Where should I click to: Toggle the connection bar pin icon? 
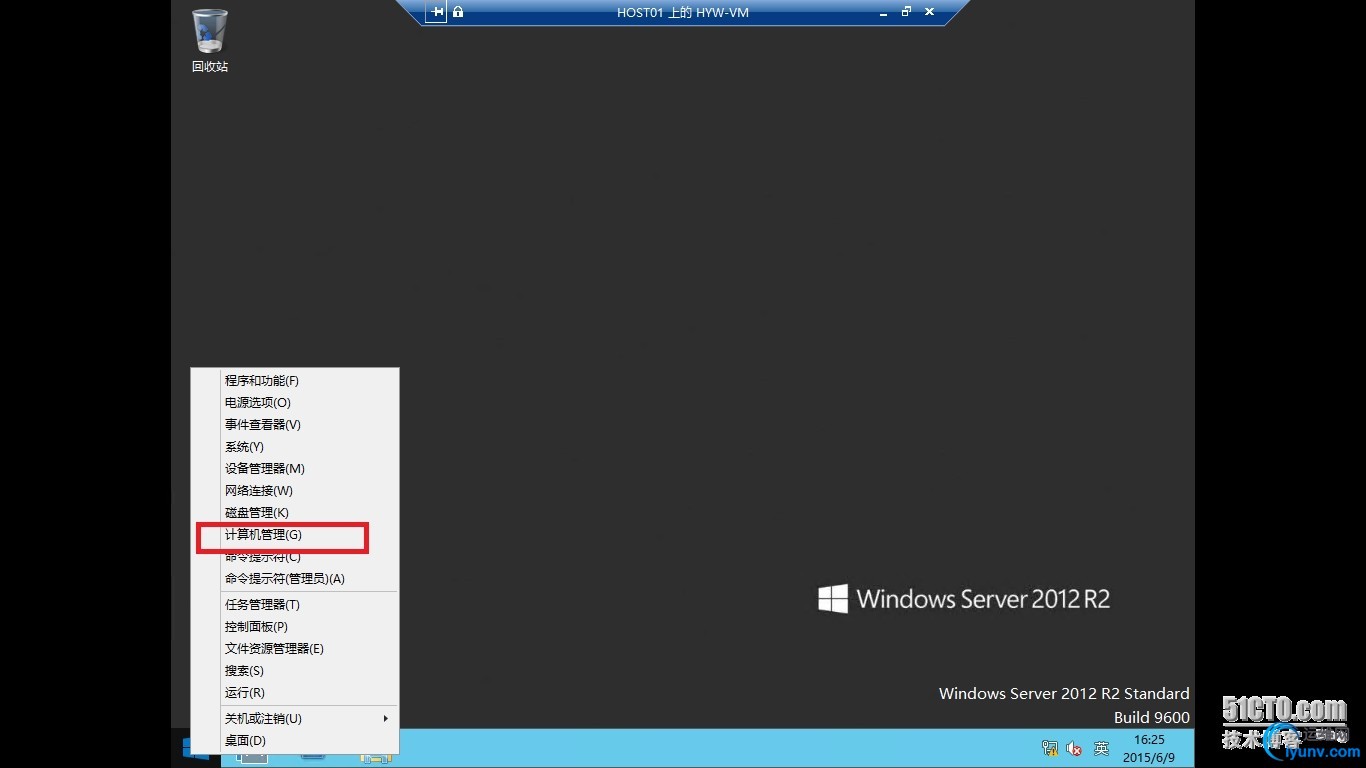pos(437,12)
